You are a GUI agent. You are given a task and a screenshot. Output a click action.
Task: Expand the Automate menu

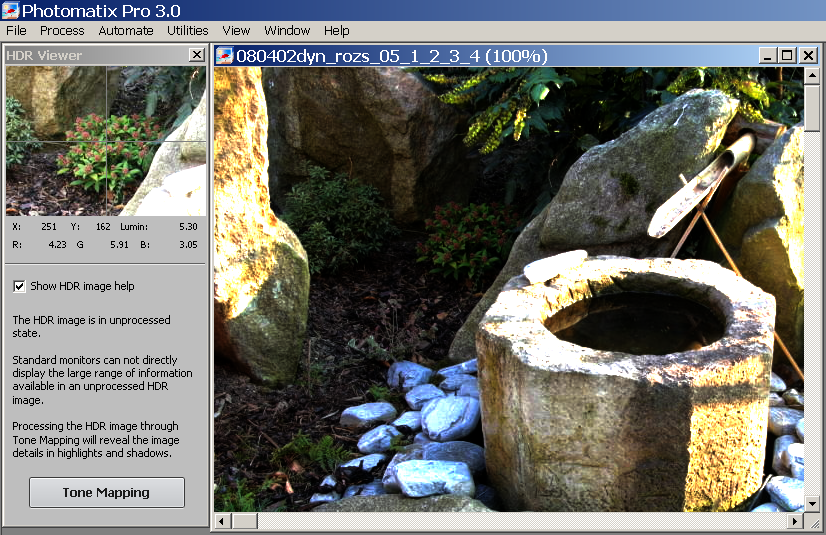[126, 31]
